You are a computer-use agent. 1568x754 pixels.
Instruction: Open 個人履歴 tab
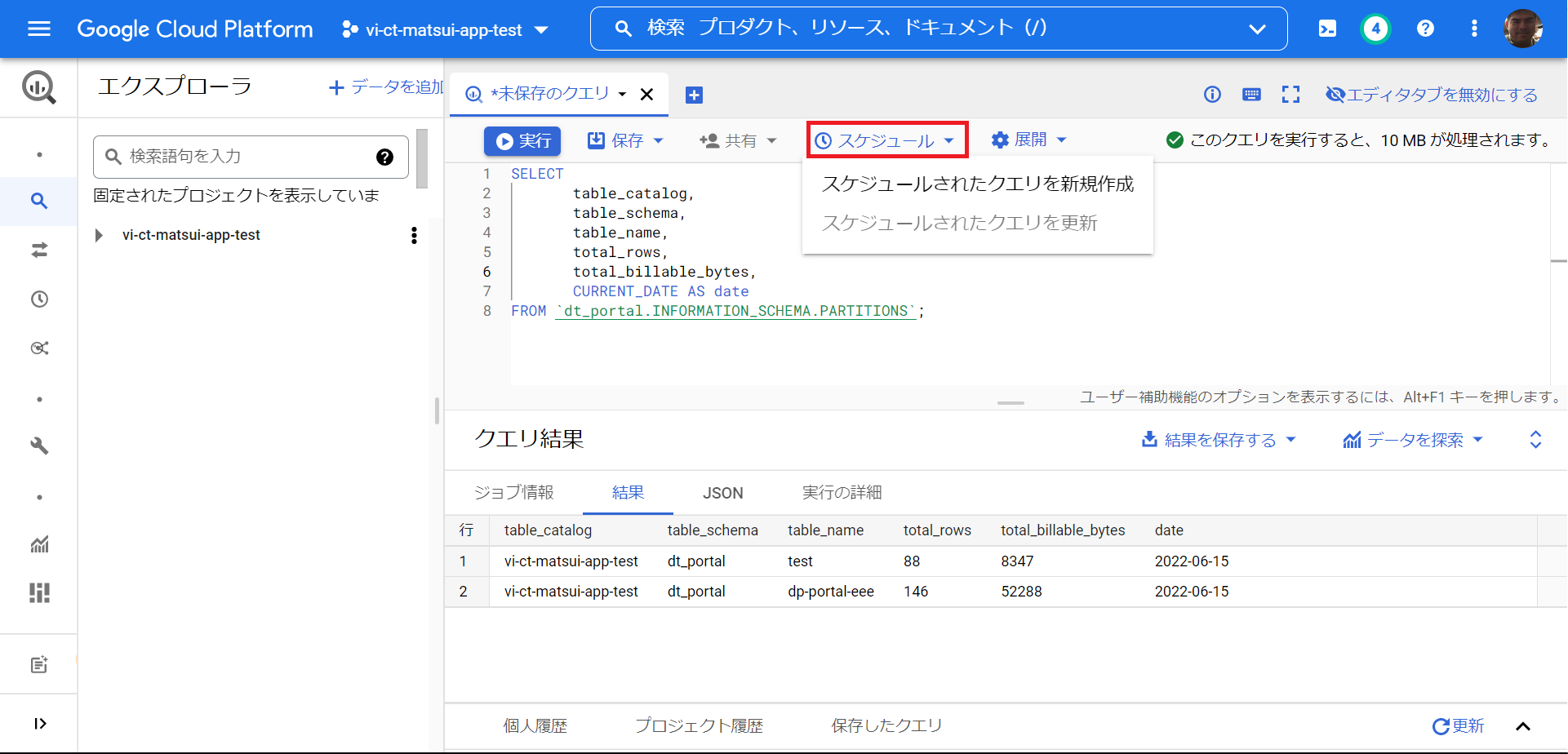pos(535,725)
